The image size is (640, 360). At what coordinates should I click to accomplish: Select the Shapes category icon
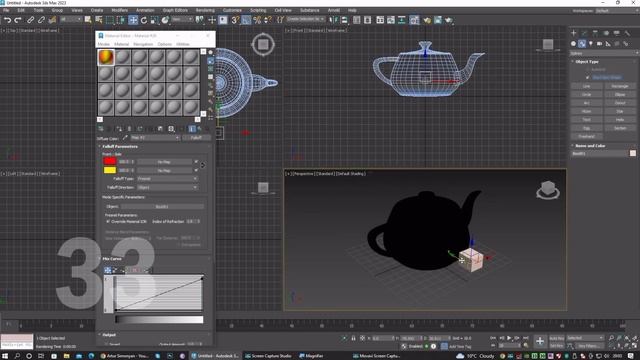582,44
